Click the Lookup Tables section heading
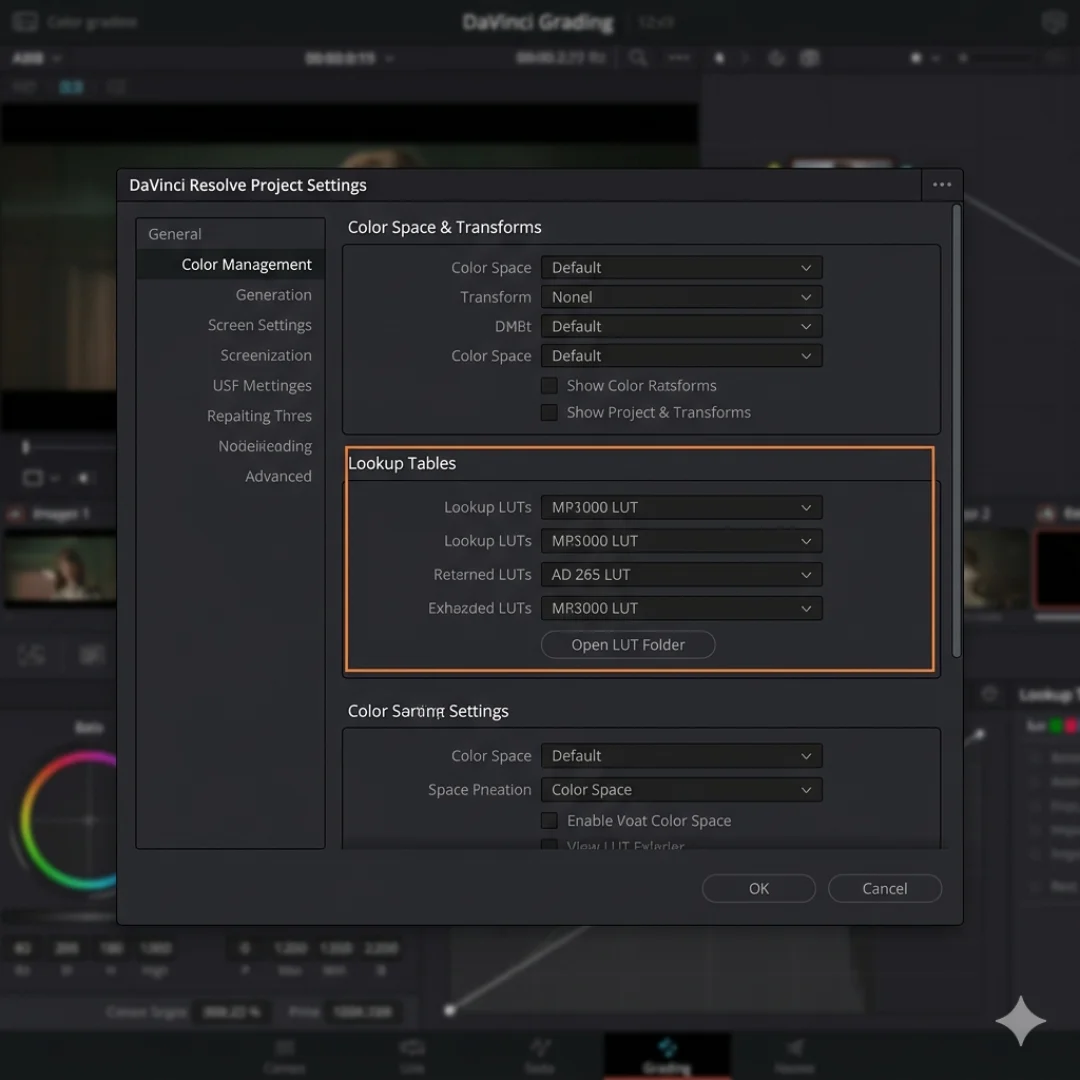The image size is (1080, 1080). pyautogui.click(x=402, y=464)
